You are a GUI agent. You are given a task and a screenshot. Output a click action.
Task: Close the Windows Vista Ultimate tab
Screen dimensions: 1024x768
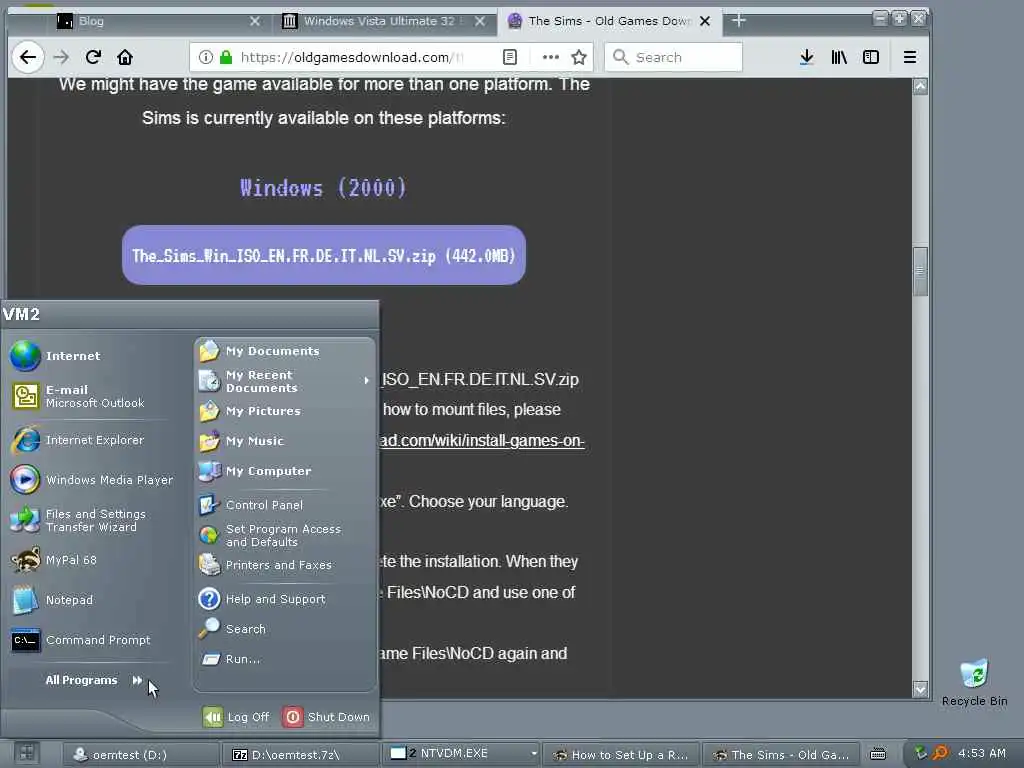479,21
